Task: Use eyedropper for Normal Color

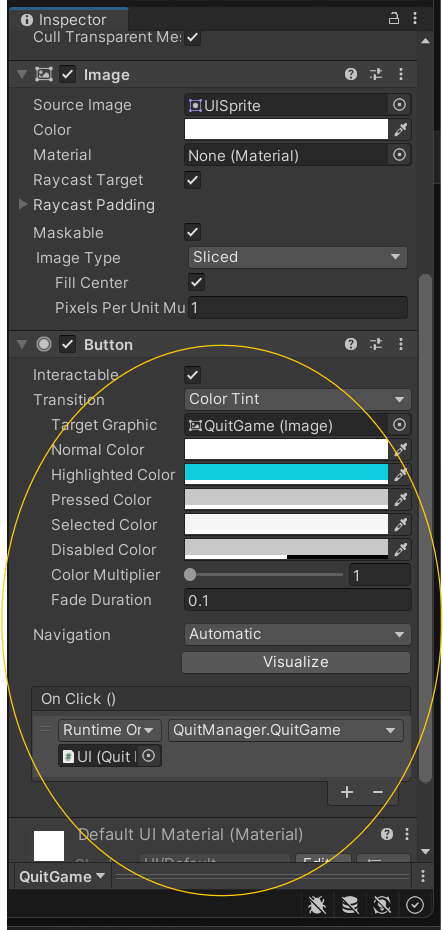Action: (x=401, y=450)
